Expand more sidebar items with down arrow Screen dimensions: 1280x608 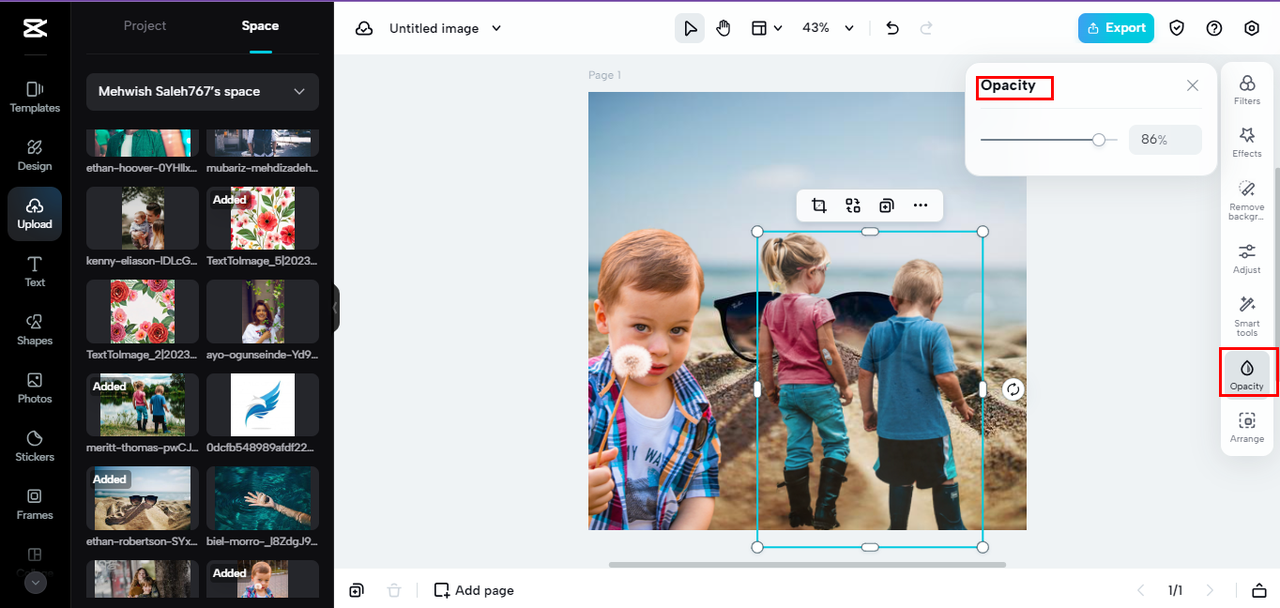click(35, 582)
